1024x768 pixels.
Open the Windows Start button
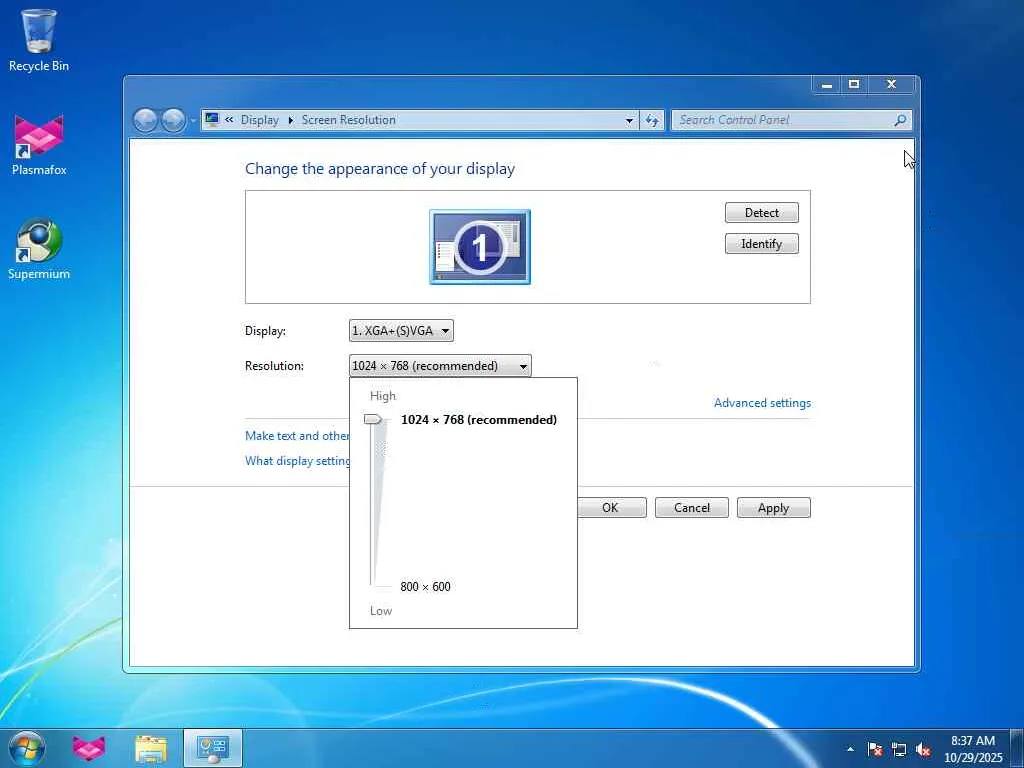(x=27, y=748)
